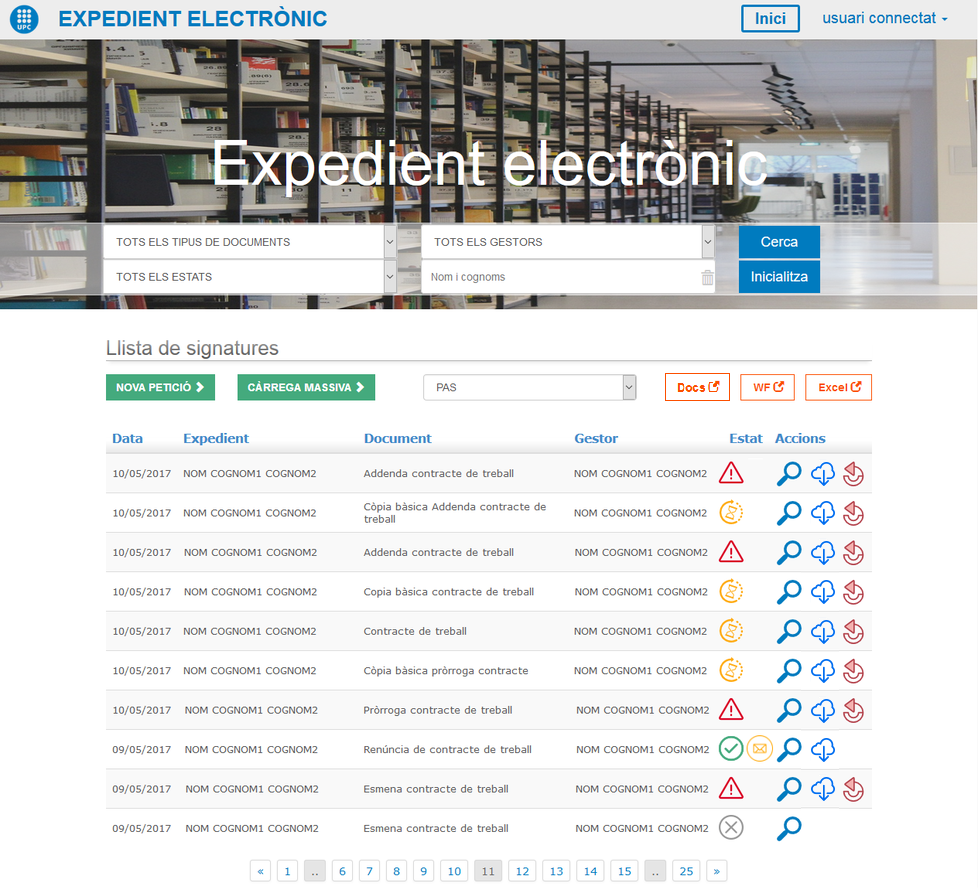The height and width of the screenshot is (893, 978).
Task: Go to page 12 in pagination
Action: tap(522, 871)
